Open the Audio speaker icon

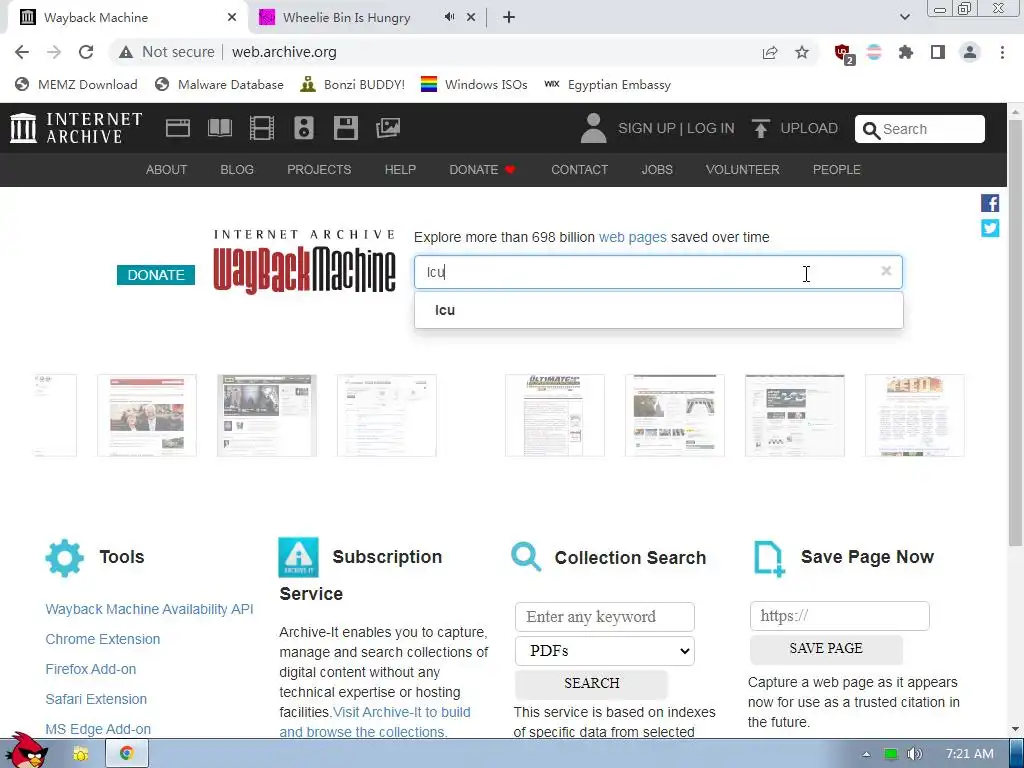point(304,128)
